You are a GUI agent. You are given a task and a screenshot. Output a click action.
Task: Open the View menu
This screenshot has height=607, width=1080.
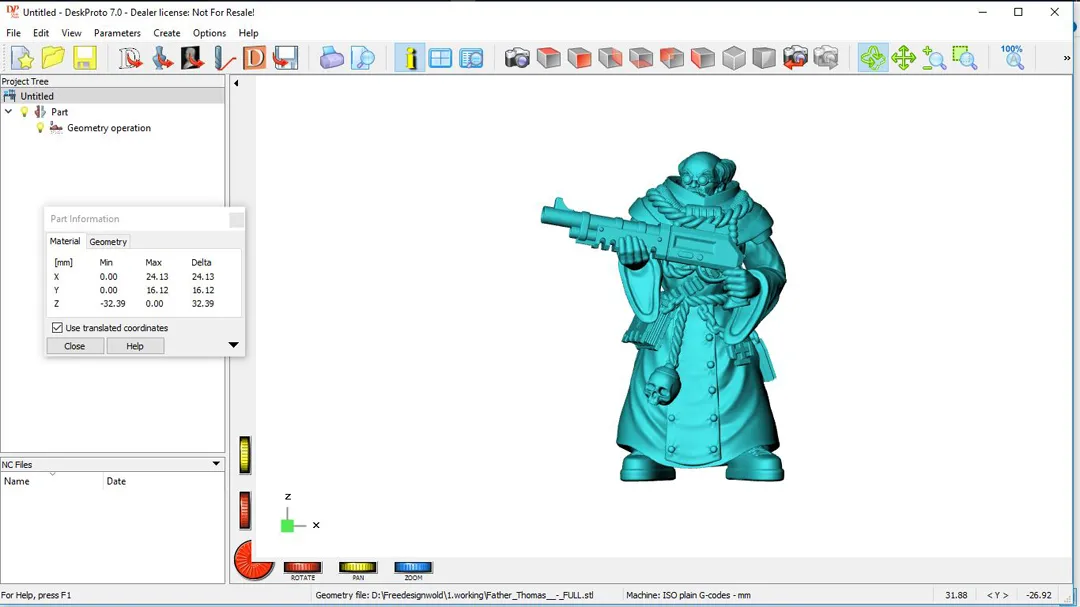click(71, 33)
